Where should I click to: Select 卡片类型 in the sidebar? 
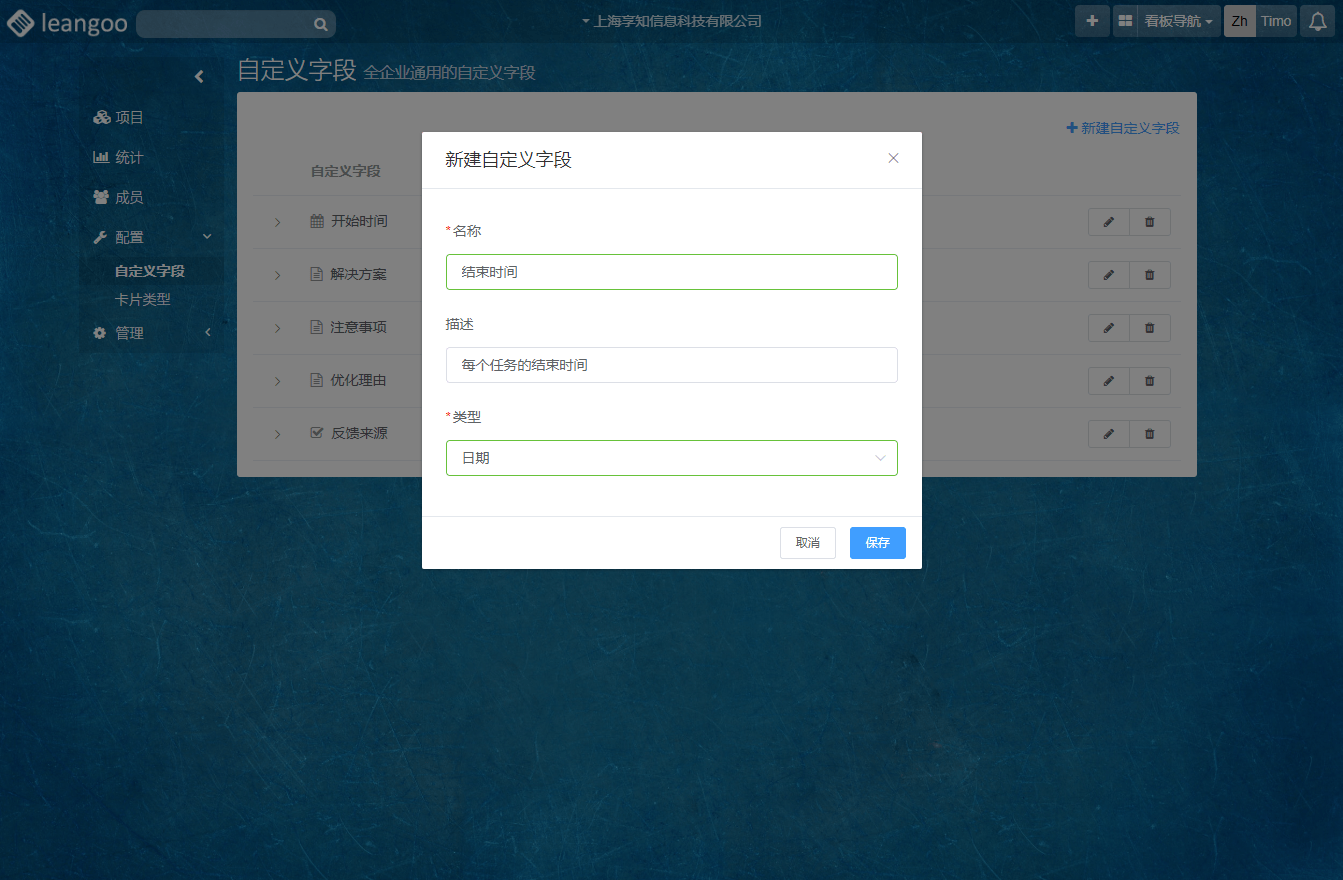tap(143, 299)
